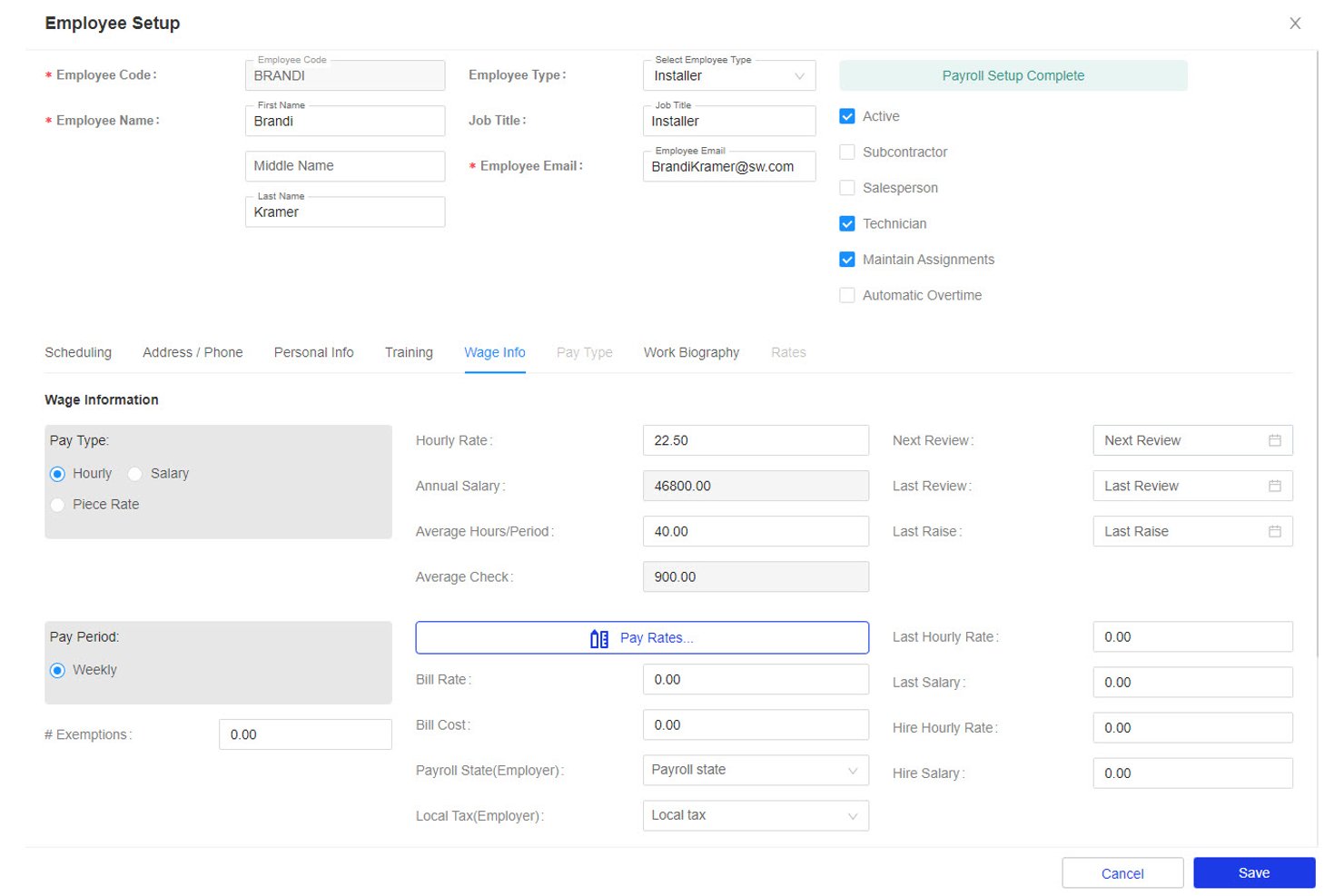Click the First Name field
This screenshot has width=1344, height=896.
click(345, 121)
